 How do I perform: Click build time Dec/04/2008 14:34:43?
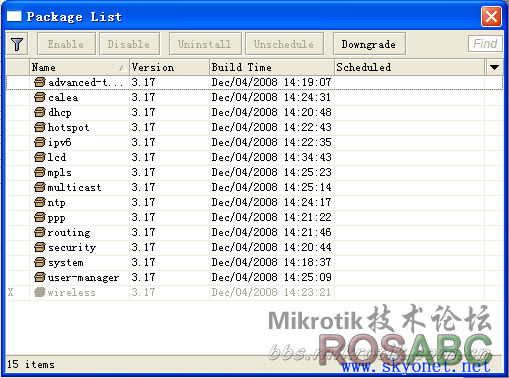[271, 157]
